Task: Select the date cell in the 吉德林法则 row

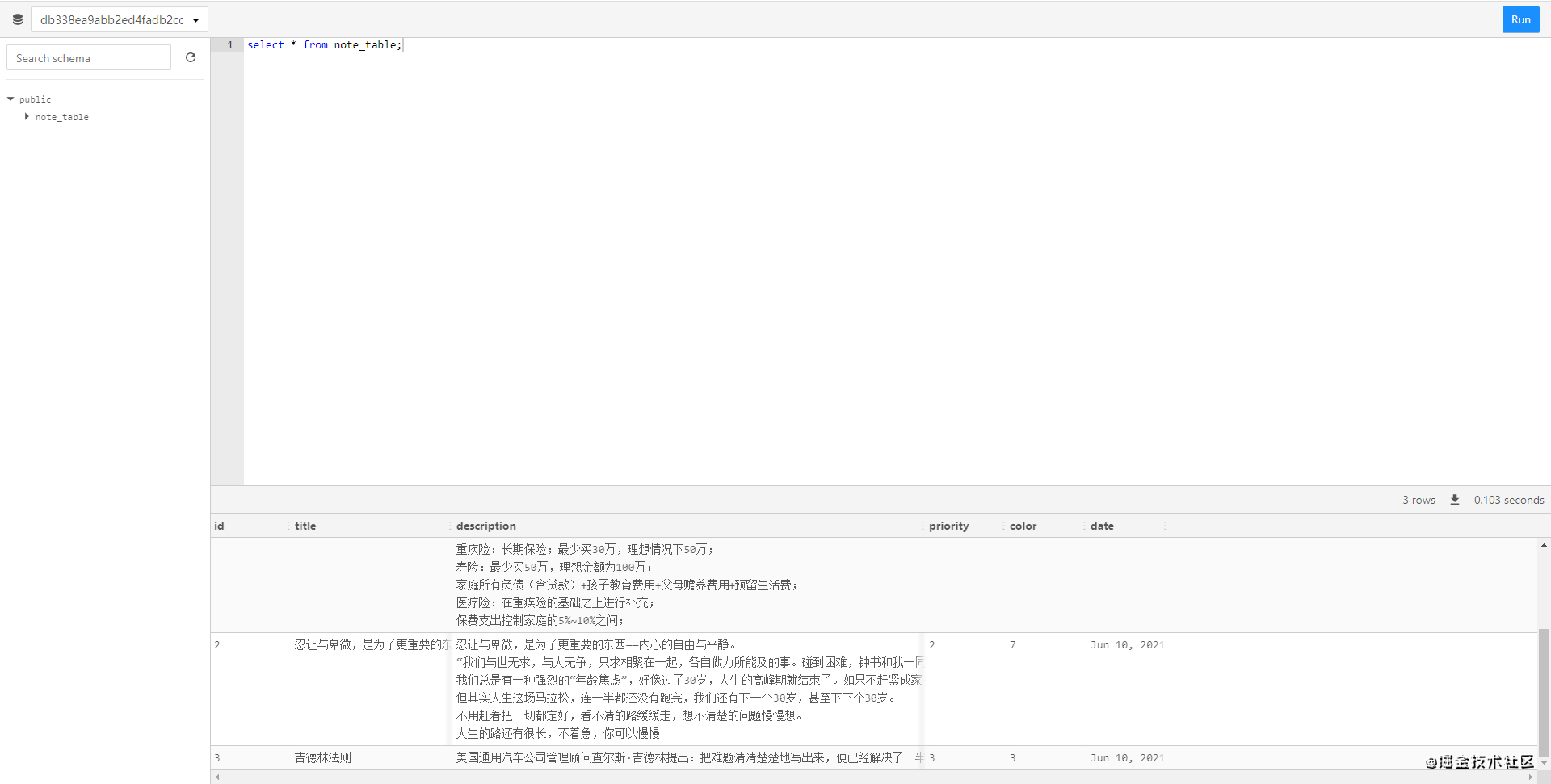Action: [x=1127, y=757]
